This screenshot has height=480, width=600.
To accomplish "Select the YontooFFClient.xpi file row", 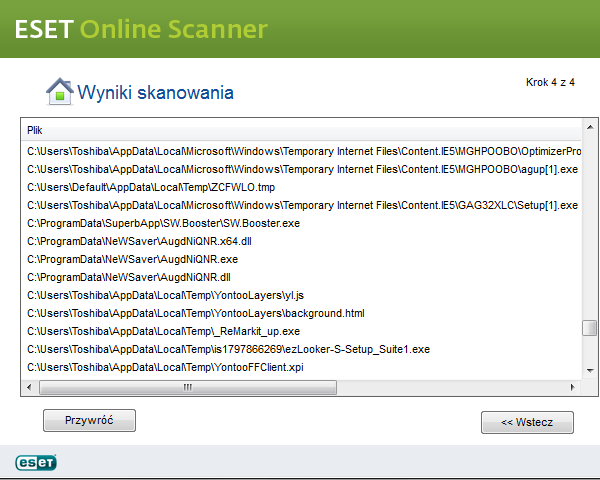I will 302,367.
